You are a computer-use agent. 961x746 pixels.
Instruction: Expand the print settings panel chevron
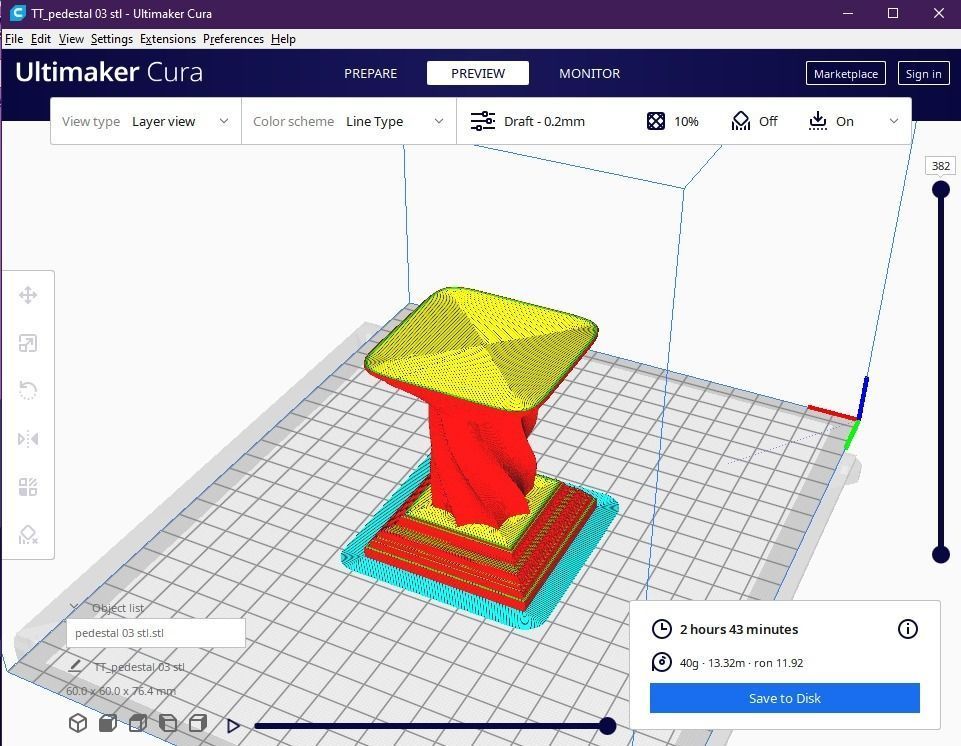(894, 121)
